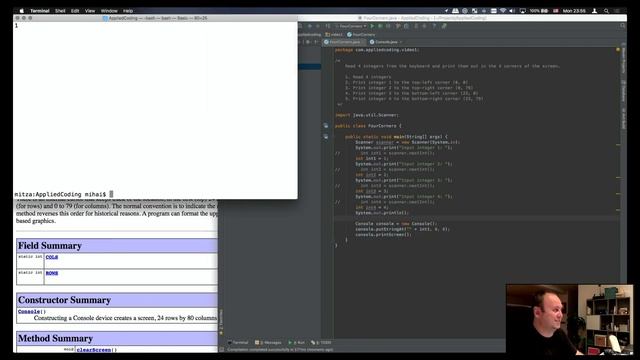Open the user account menu icon
The width and height of the screenshot is (640, 360).
tap(594, 11)
